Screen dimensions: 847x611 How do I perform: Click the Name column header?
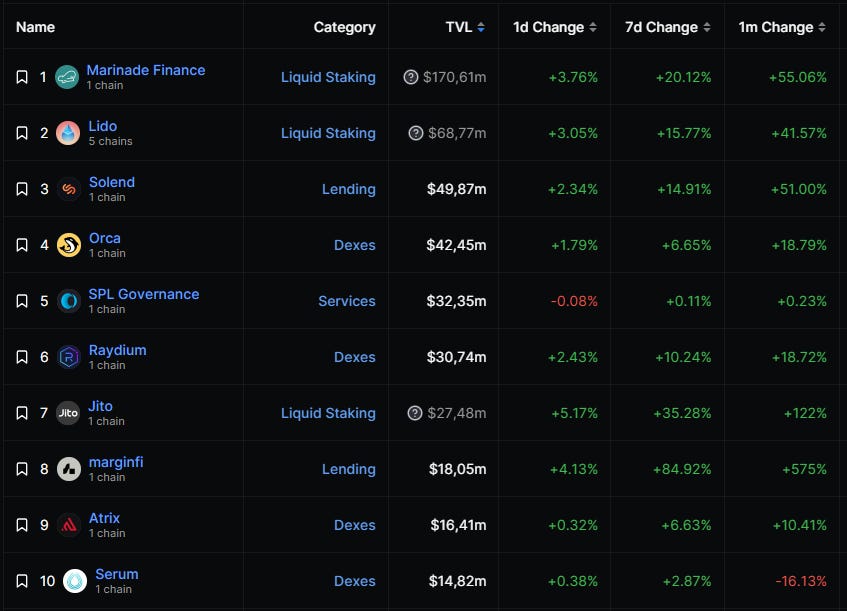35,27
